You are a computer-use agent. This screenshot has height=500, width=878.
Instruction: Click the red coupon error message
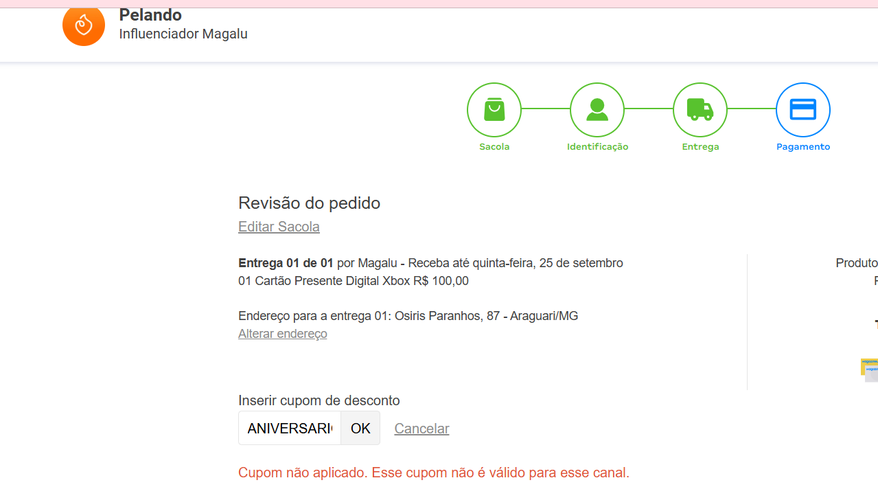pyautogui.click(x=433, y=473)
